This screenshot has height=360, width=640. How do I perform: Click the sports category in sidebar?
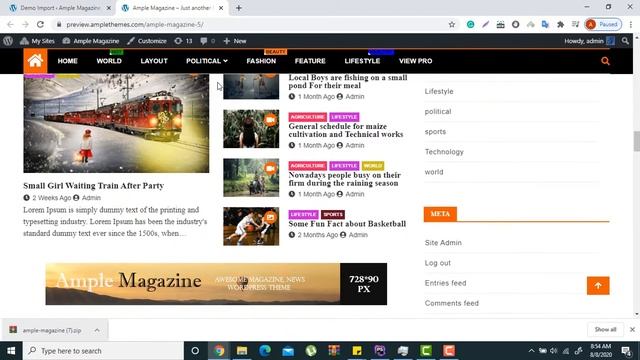click(x=435, y=132)
